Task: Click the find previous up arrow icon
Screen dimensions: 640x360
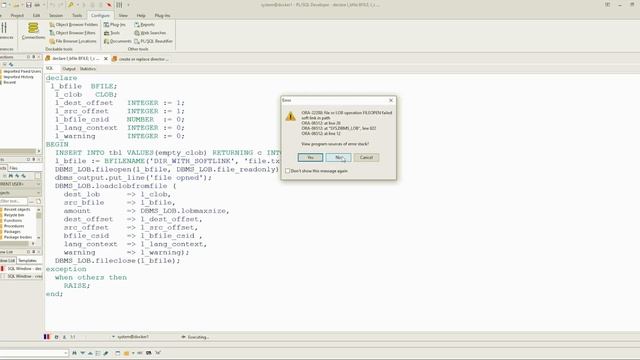Action: click(x=90, y=353)
